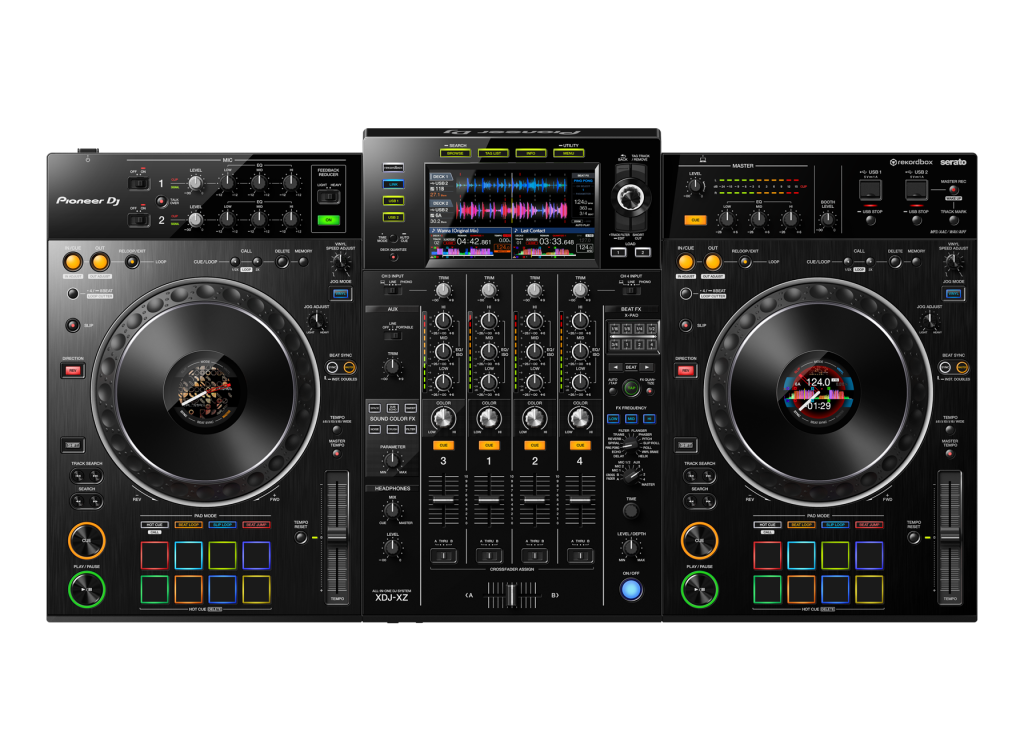This screenshot has width=1024, height=752.
Task: Enable headphone CUE for channel 3
Action: (x=443, y=445)
